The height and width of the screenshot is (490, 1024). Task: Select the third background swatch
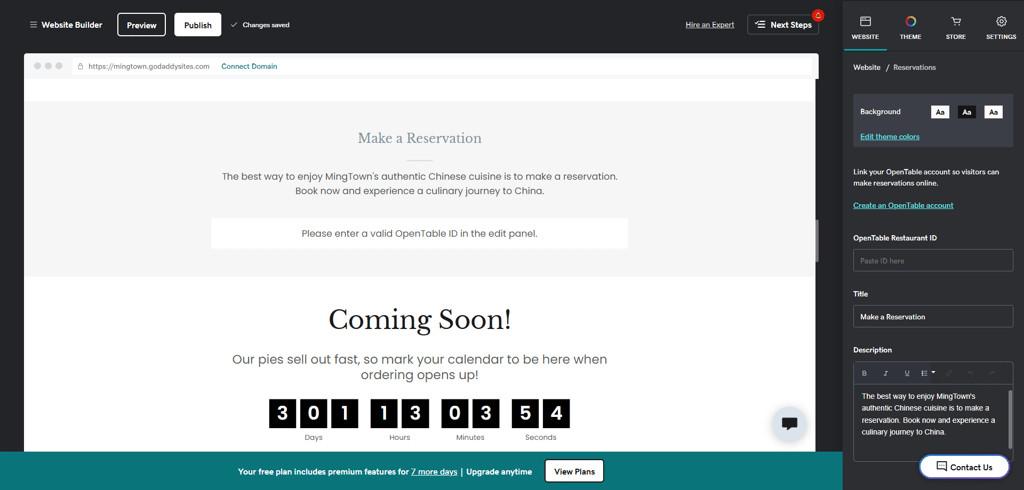(x=993, y=112)
